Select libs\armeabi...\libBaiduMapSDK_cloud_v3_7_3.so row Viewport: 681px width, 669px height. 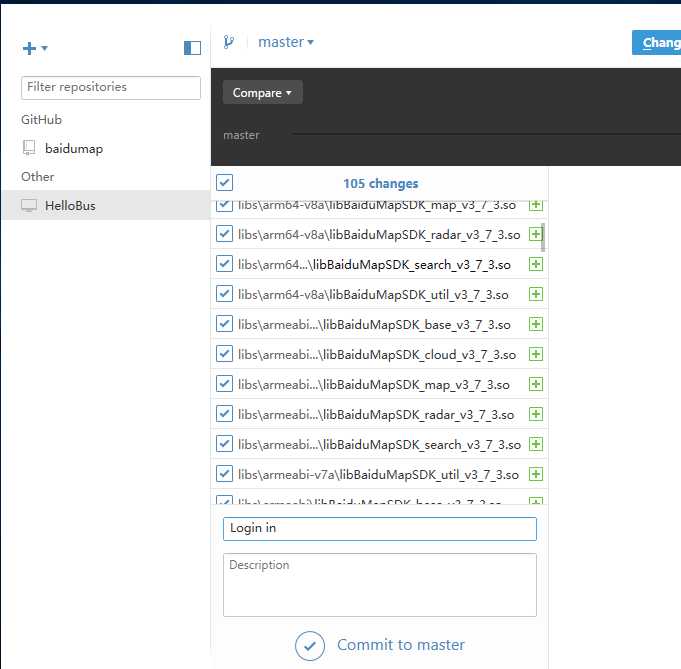point(379,354)
